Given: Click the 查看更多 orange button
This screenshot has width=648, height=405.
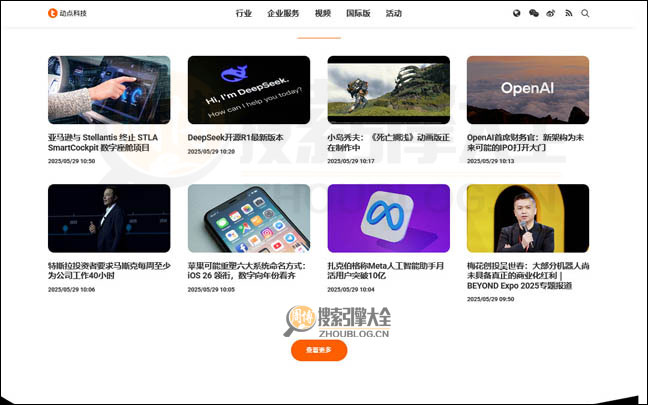Looking at the screenshot, I should (x=319, y=350).
